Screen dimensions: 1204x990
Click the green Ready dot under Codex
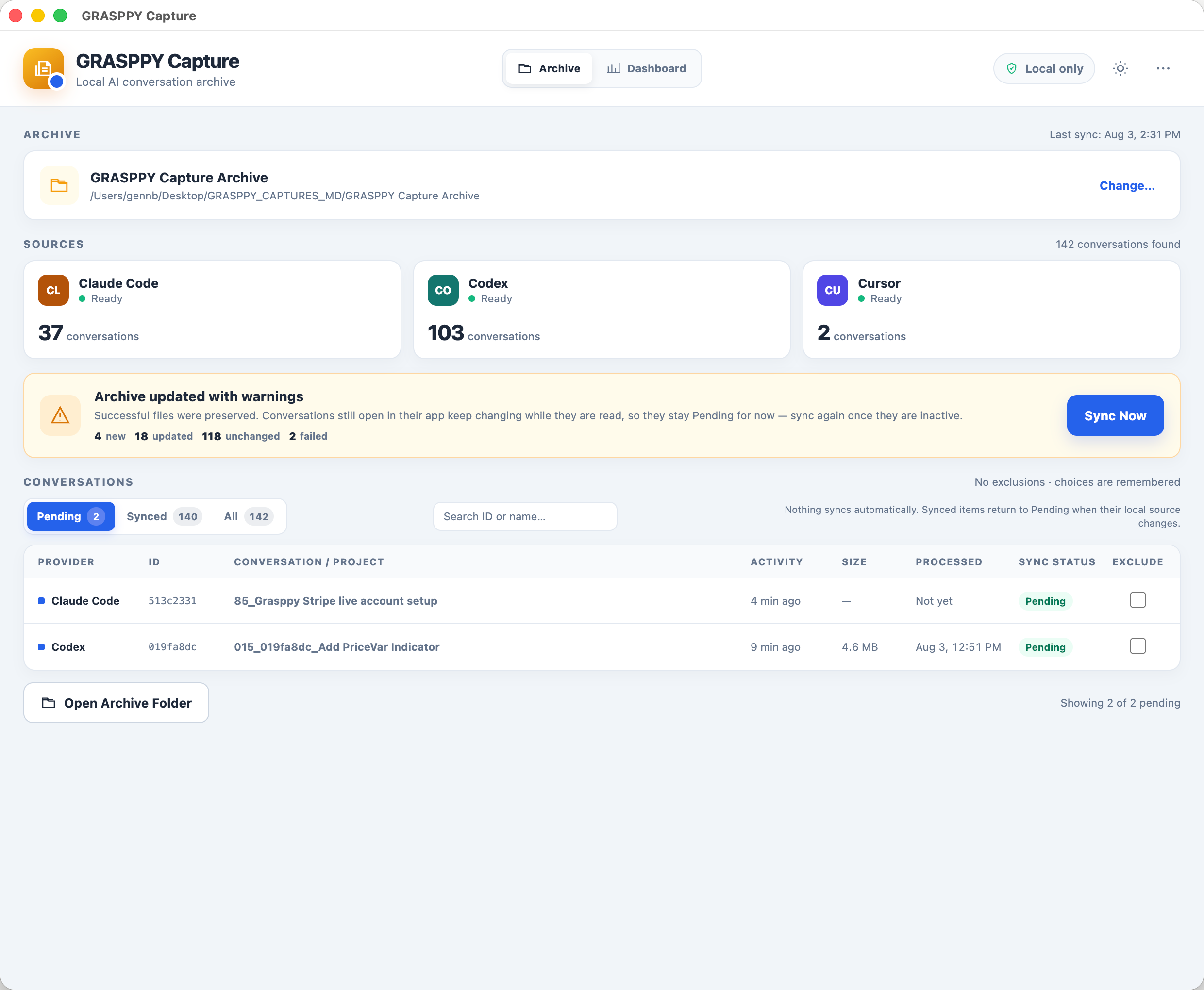[472, 299]
